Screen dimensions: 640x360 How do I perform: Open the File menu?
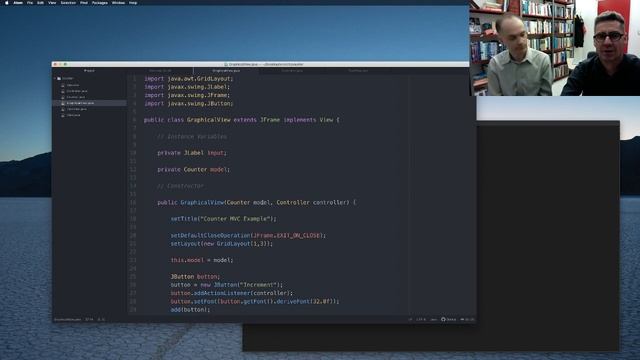(x=30, y=2)
